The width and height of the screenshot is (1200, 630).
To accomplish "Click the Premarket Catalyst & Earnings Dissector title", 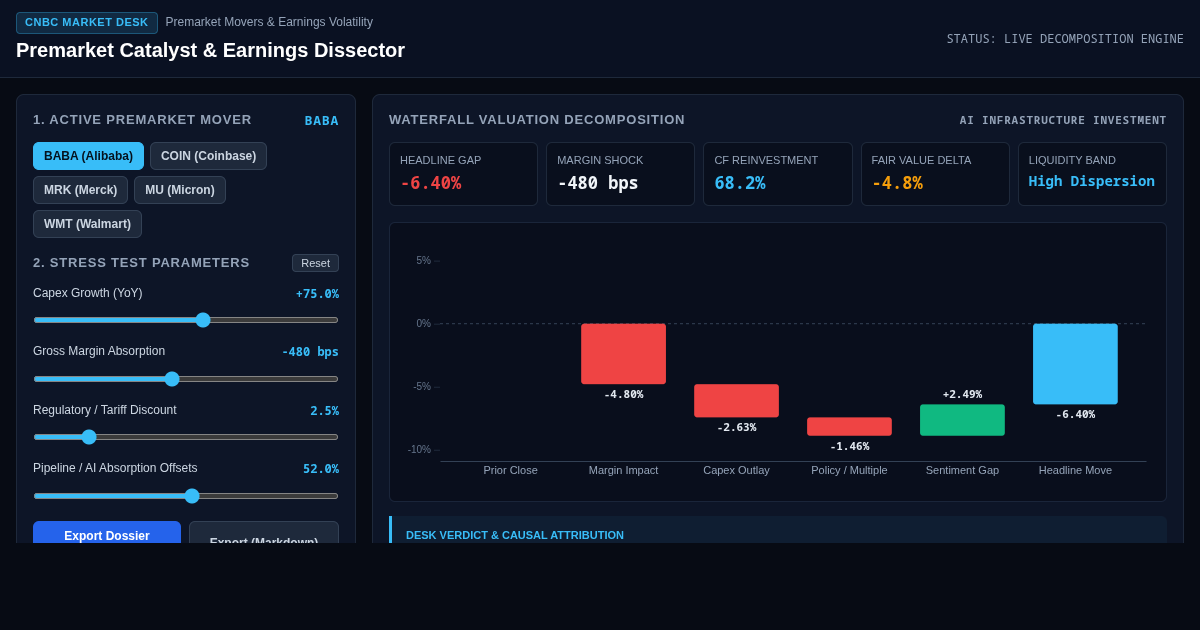I will [x=210, y=50].
